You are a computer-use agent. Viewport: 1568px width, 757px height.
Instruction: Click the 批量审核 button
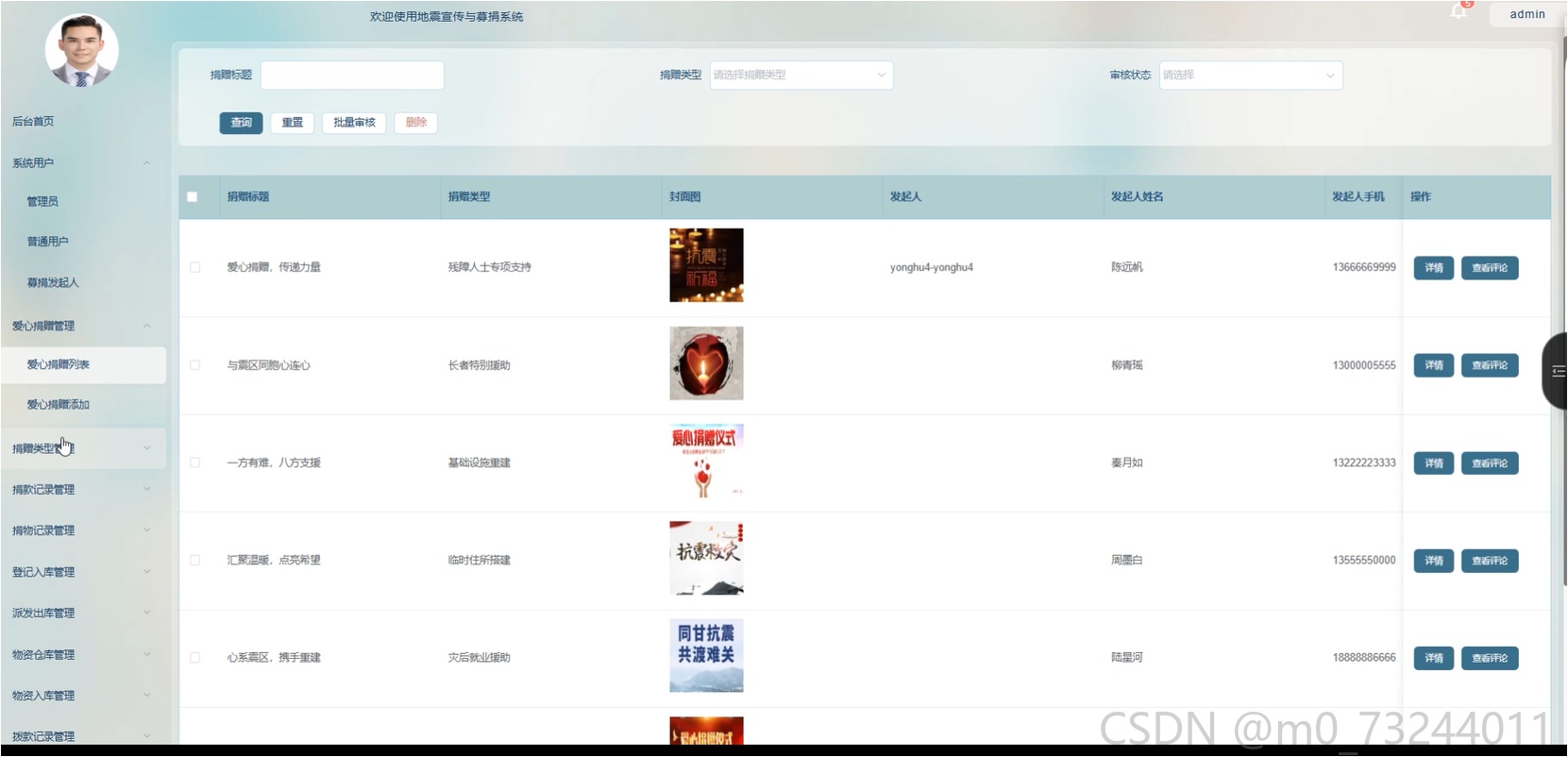click(x=354, y=123)
